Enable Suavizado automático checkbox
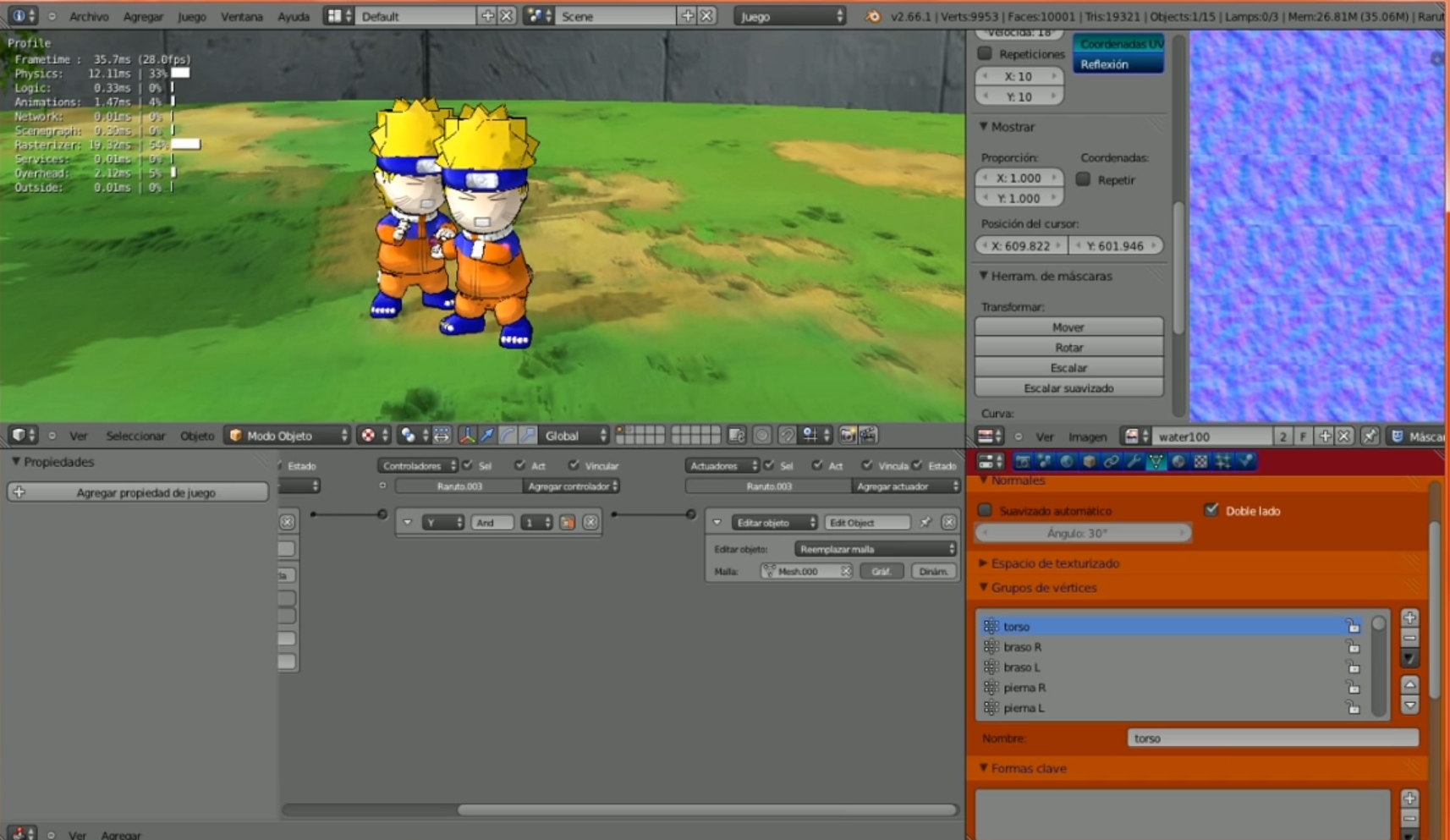1450x840 pixels. point(985,511)
